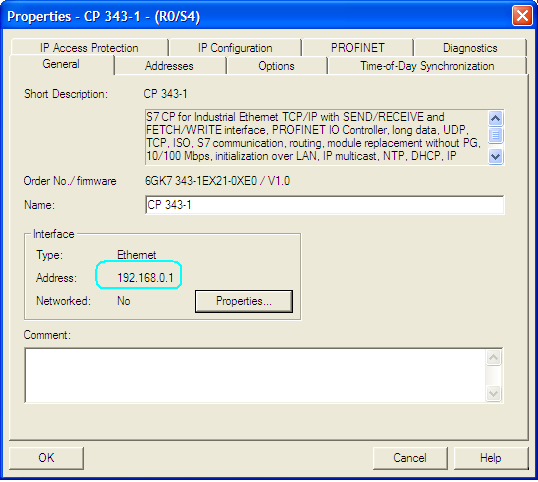Select the Diagnostics tab

[x=470, y=48]
